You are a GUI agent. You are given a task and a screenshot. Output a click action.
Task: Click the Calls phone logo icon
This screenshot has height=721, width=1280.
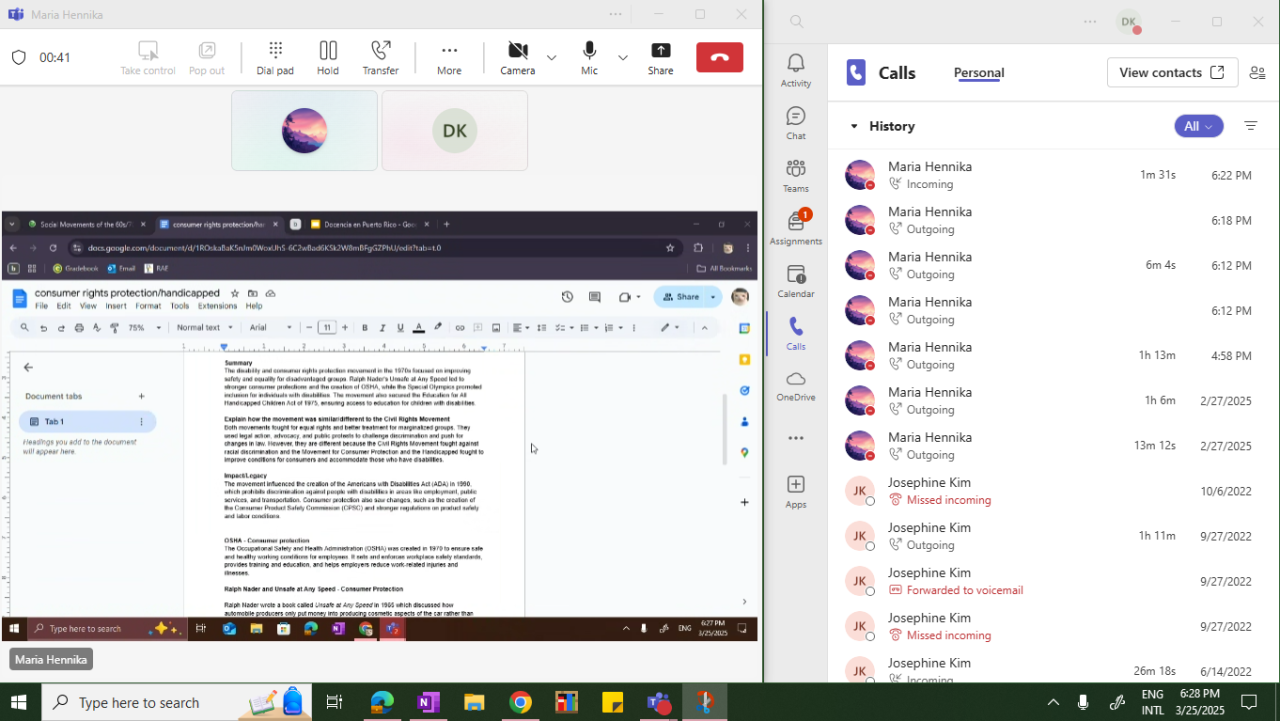pyautogui.click(x=855, y=72)
